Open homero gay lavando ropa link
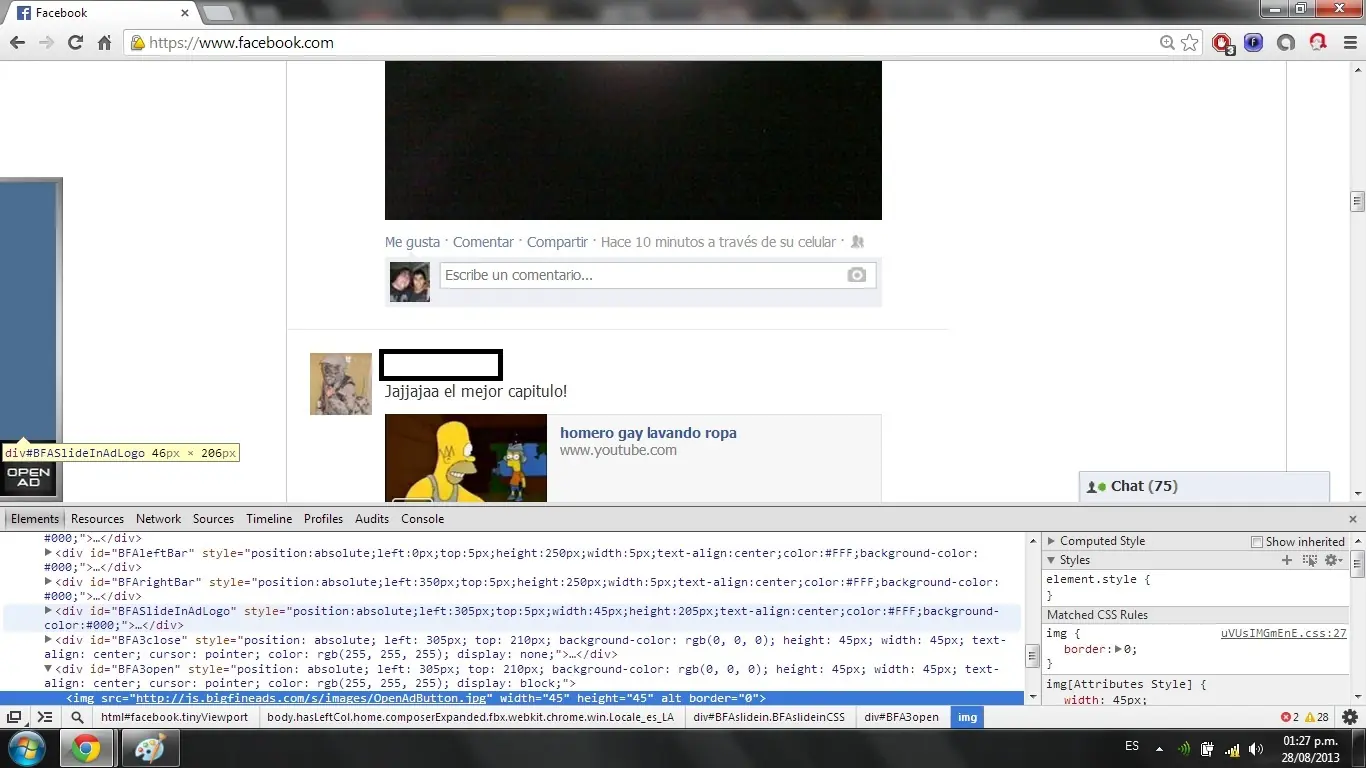Image resolution: width=1366 pixels, height=768 pixels. 648,433
